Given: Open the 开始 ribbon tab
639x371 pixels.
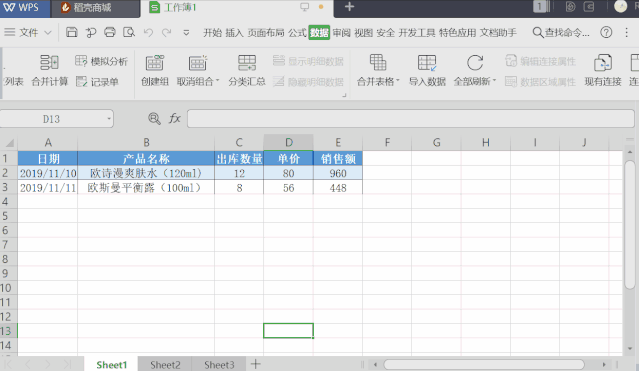Looking at the screenshot, I should [x=212, y=33].
